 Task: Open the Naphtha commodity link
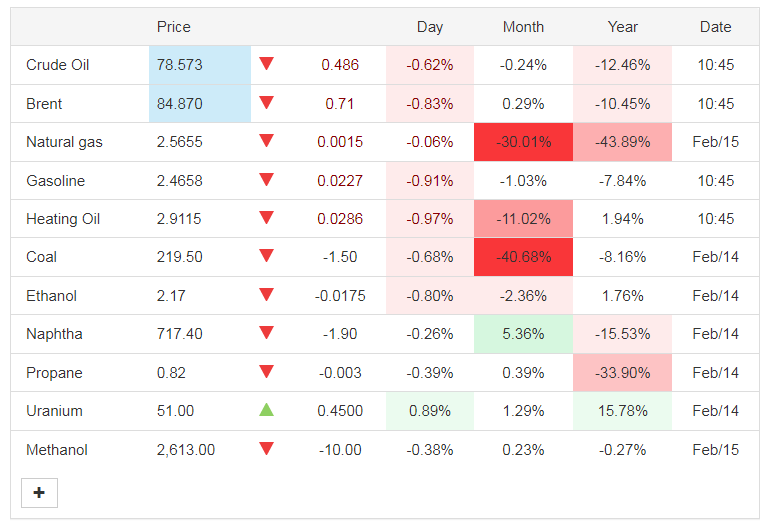click(54, 334)
